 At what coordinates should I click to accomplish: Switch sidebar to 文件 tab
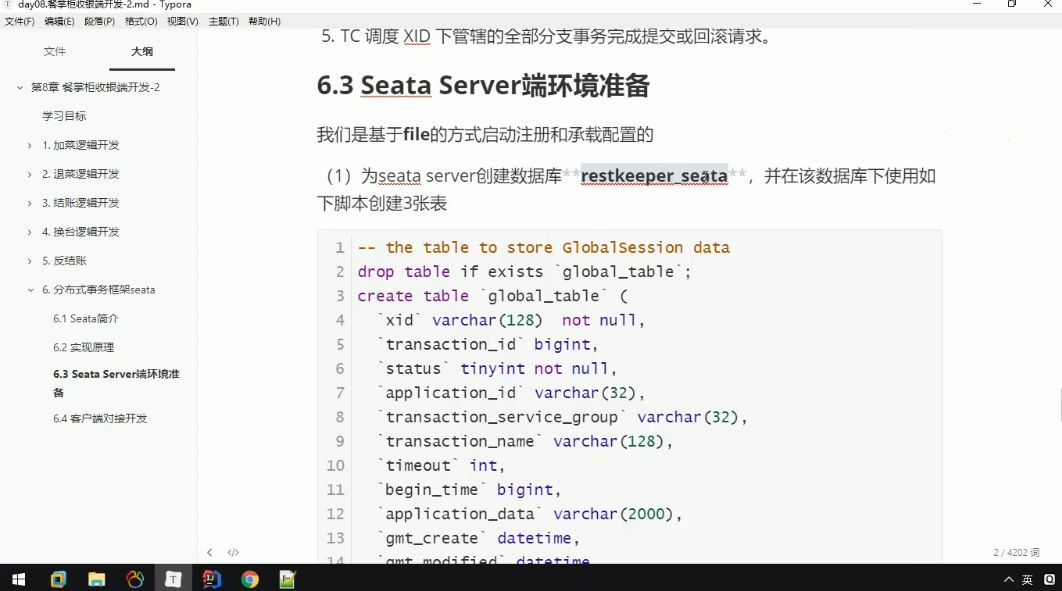(55, 51)
